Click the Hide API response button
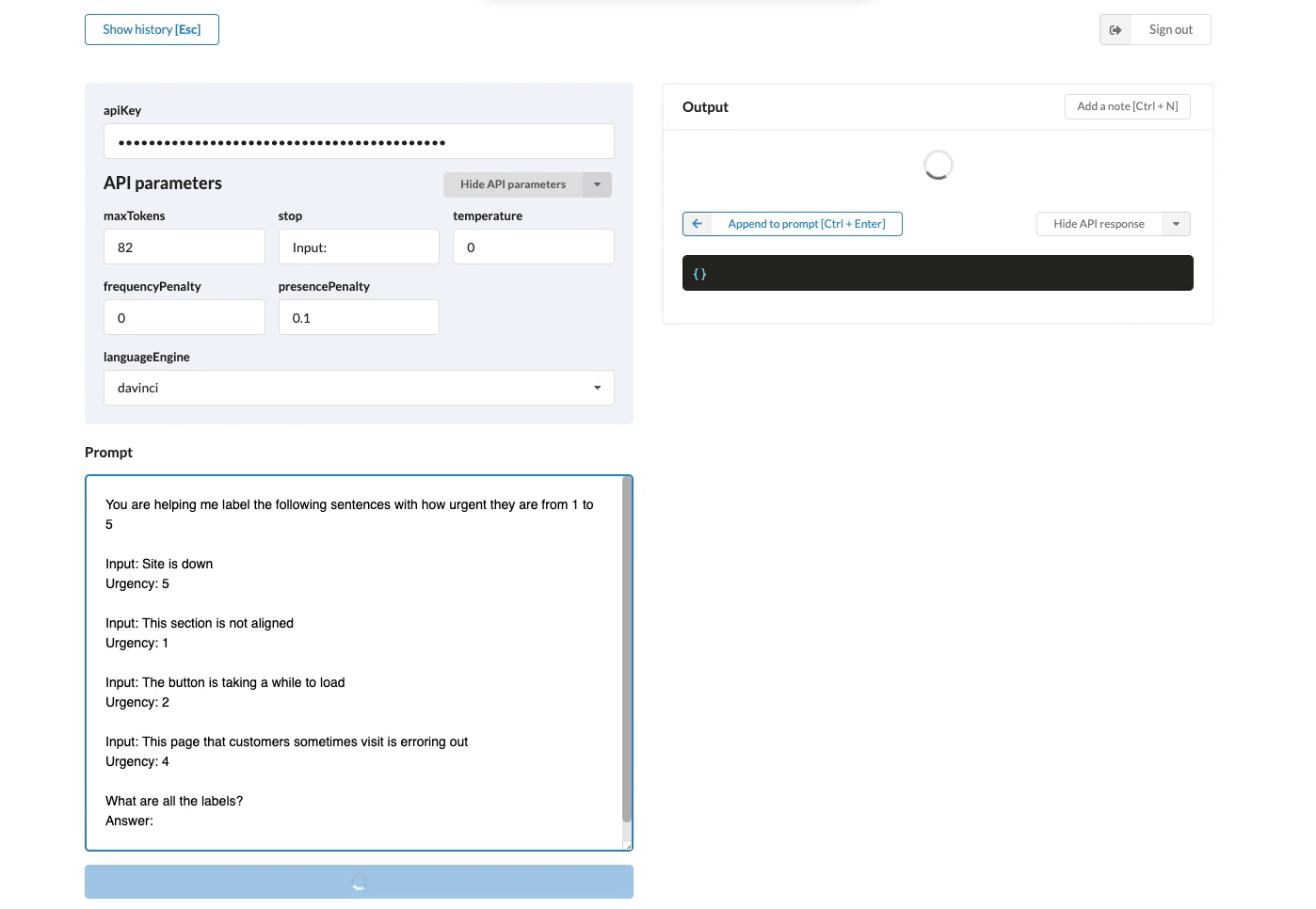The width and height of the screenshot is (1316, 909). [x=1099, y=224]
